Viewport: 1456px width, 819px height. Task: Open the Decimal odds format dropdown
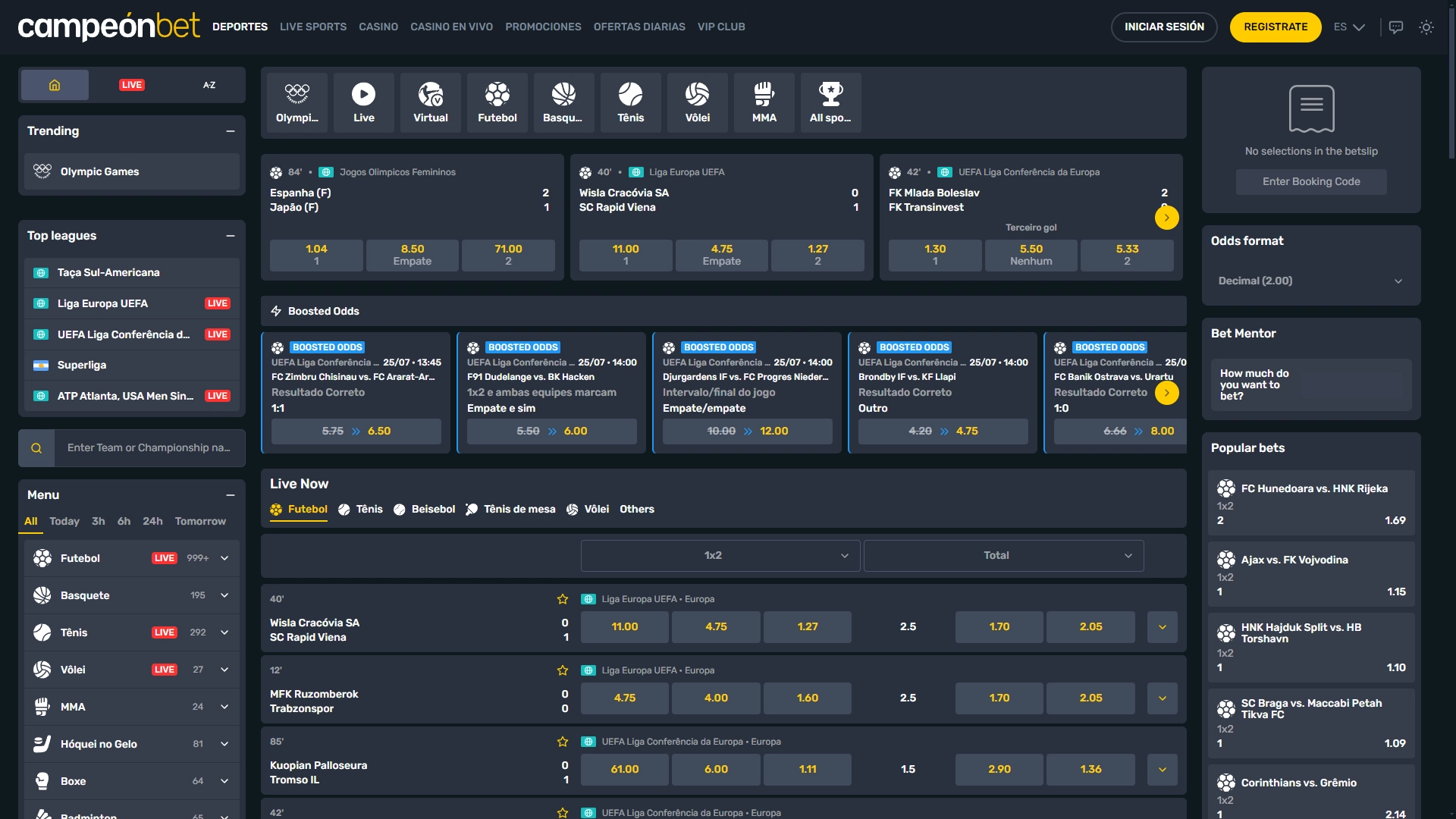coord(1311,281)
